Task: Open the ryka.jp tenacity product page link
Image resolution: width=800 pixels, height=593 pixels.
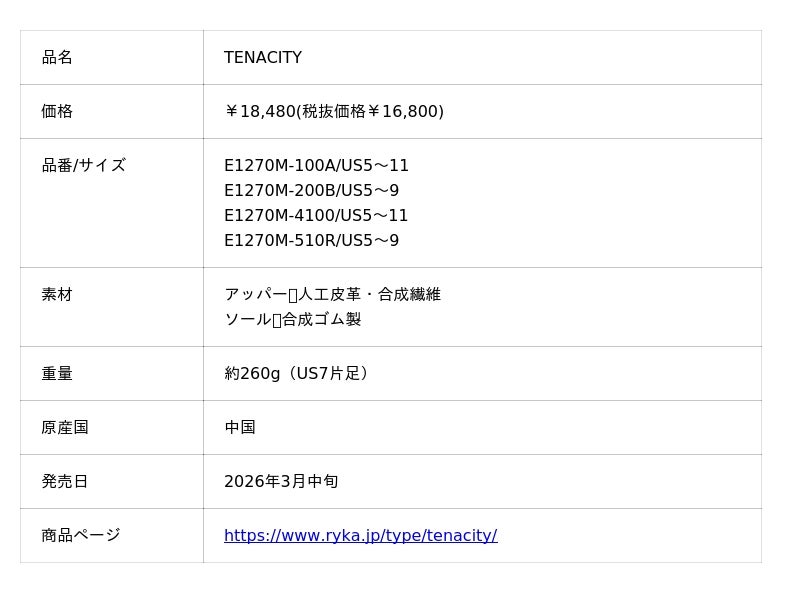Action: point(360,536)
